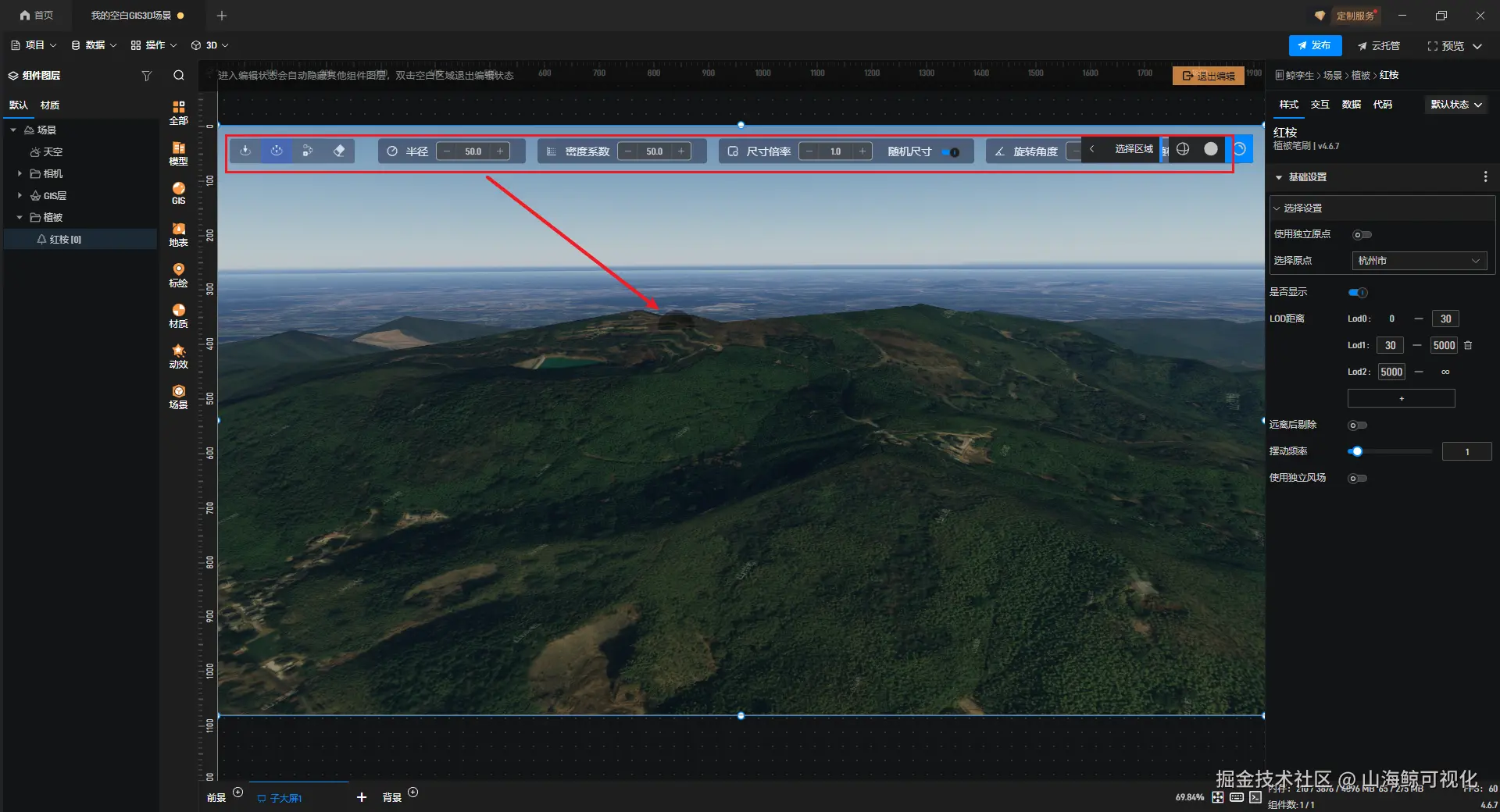Select the first brush tool icon in toolbar
1500x812 pixels.
245,151
